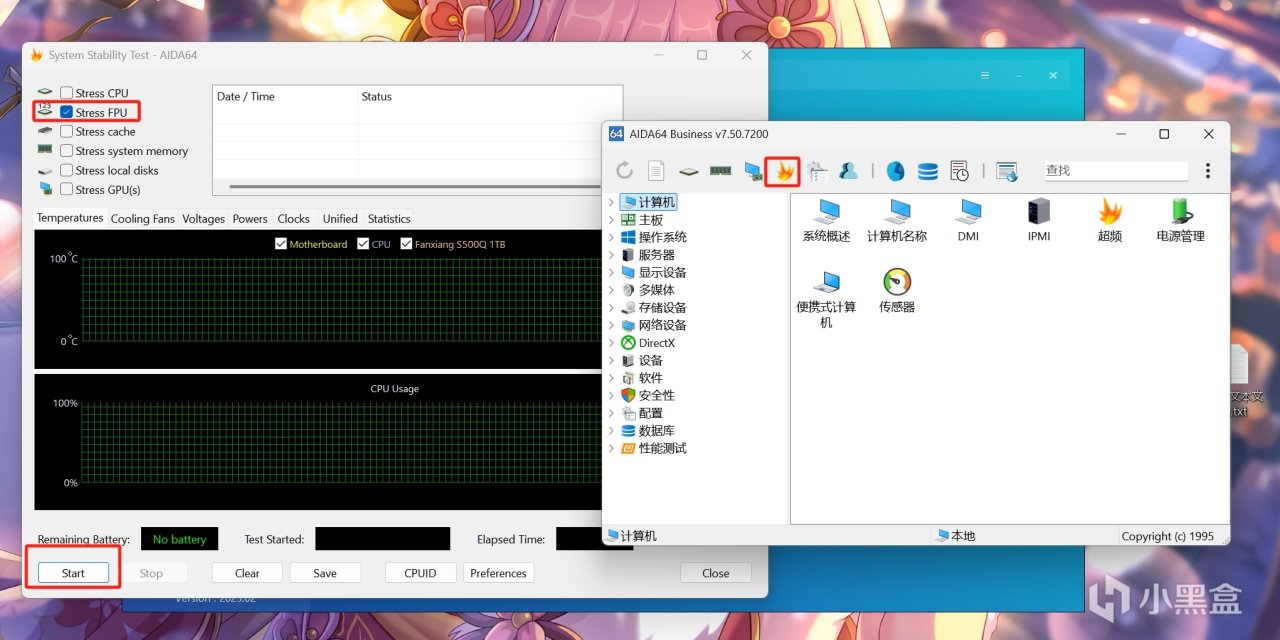1280x640 pixels.
Task: Click the three-dot menu in AIDA64 toolbar
Action: tap(1207, 171)
